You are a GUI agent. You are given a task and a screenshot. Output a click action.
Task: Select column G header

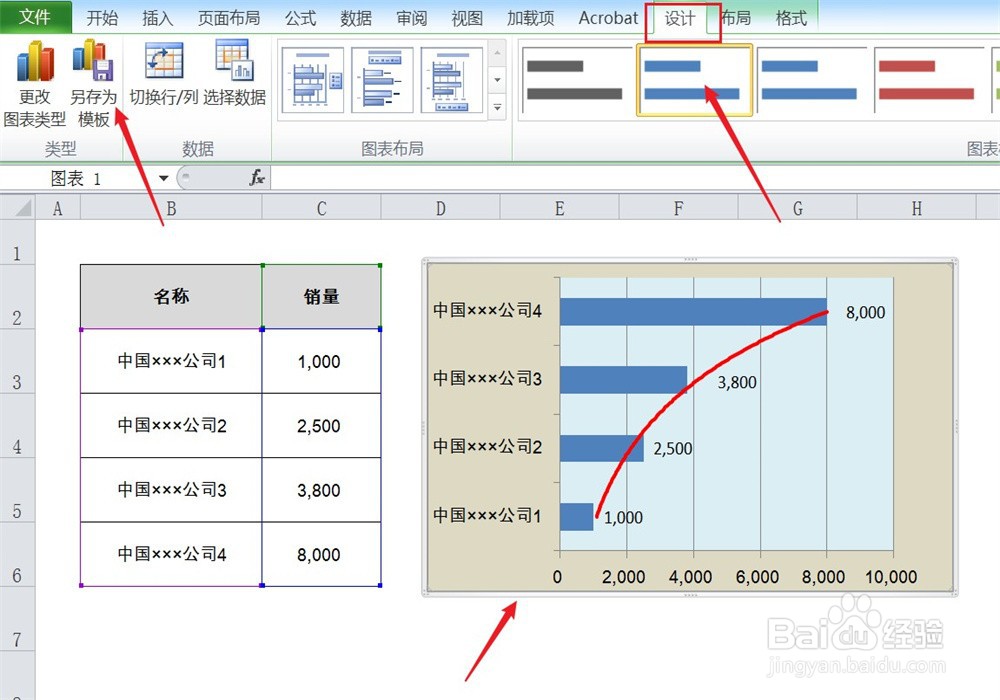point(797,208)
